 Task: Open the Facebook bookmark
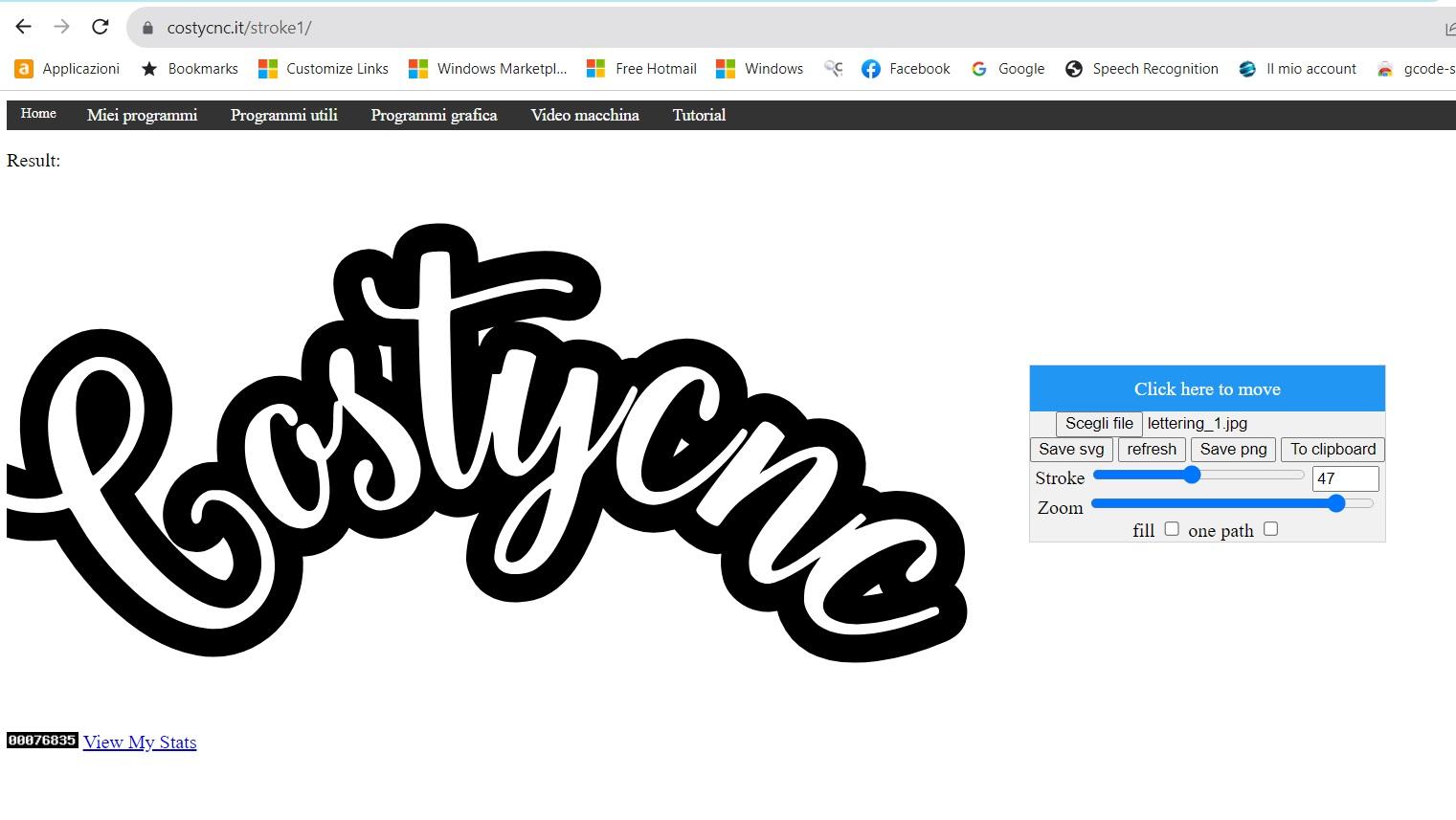pyautogui.click(x=906, y=69)
